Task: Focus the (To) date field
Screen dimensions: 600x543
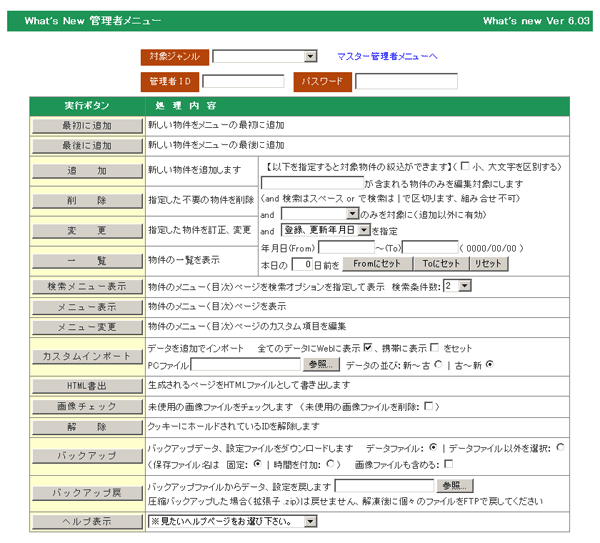Action: [x=430, y=248]
